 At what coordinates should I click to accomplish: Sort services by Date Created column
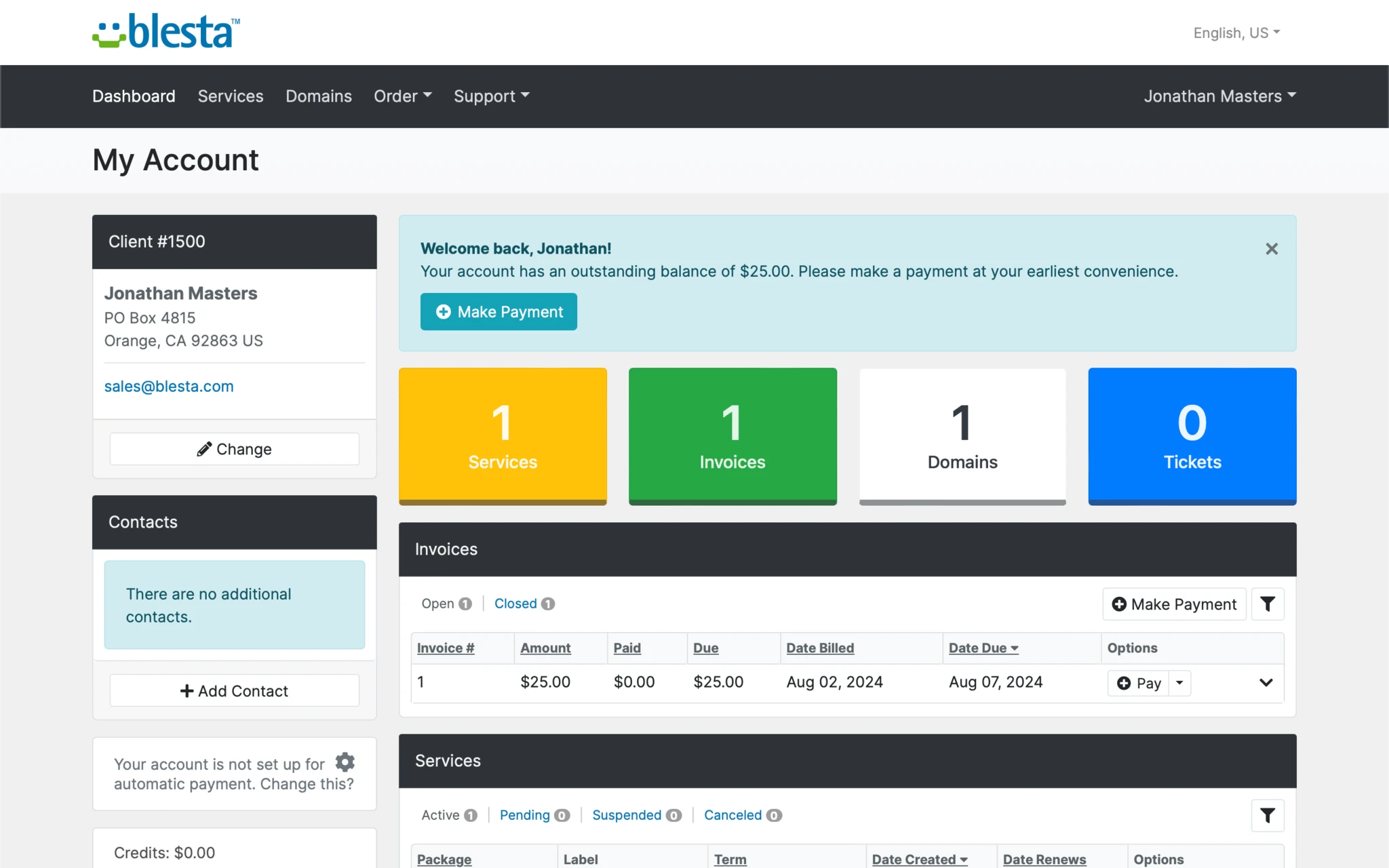click(x=920, y=859)
